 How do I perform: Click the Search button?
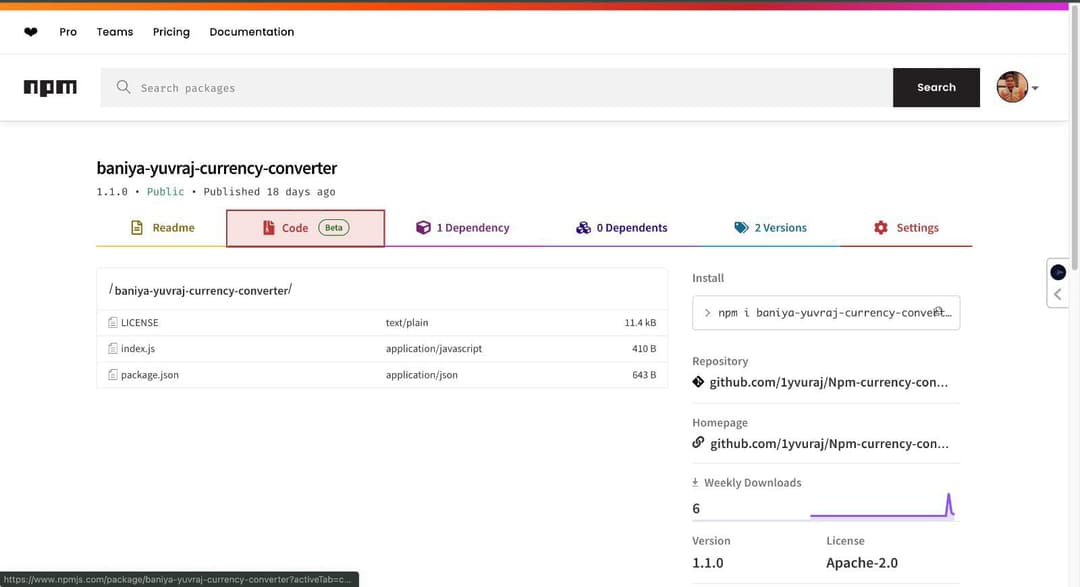point(936,87)
